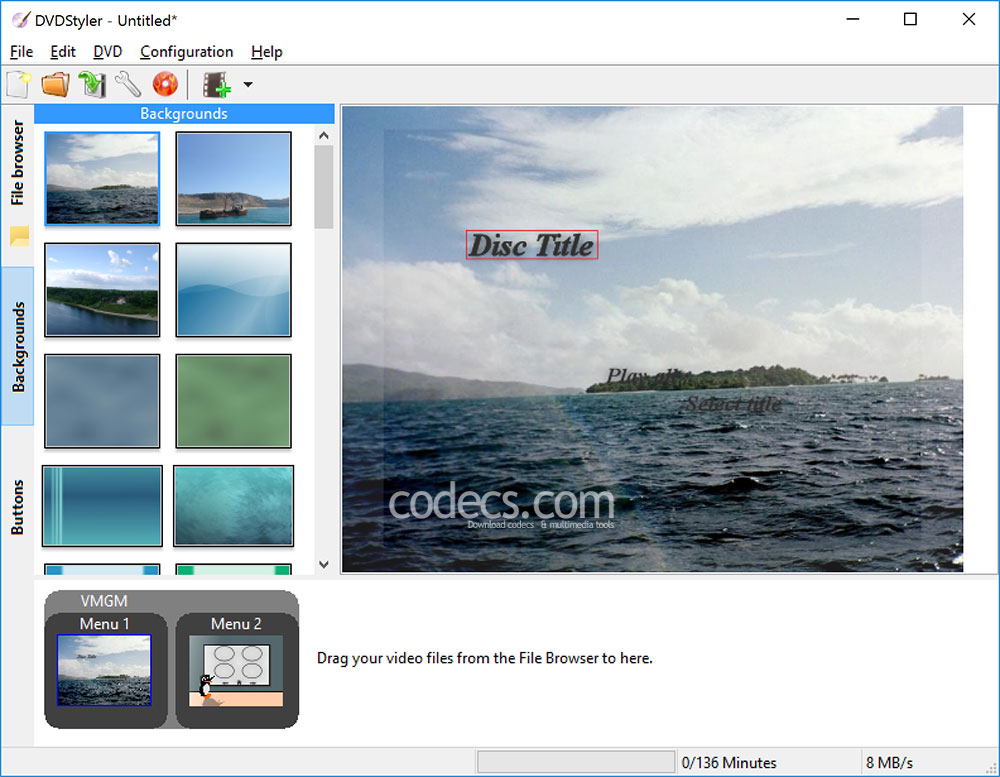Open DVD options with the wrench icon
The width and height of the screenshot is (1000, 777).
click(128, 84)
